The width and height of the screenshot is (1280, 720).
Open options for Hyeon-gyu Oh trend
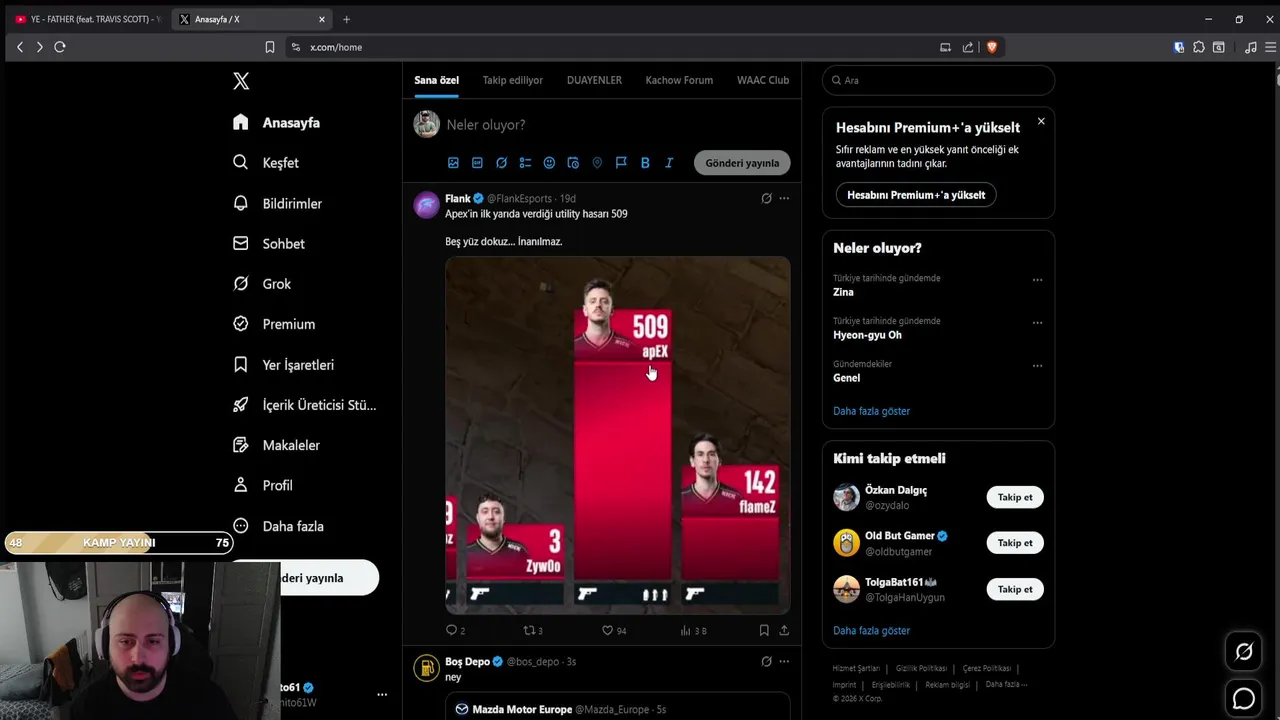1037,323
